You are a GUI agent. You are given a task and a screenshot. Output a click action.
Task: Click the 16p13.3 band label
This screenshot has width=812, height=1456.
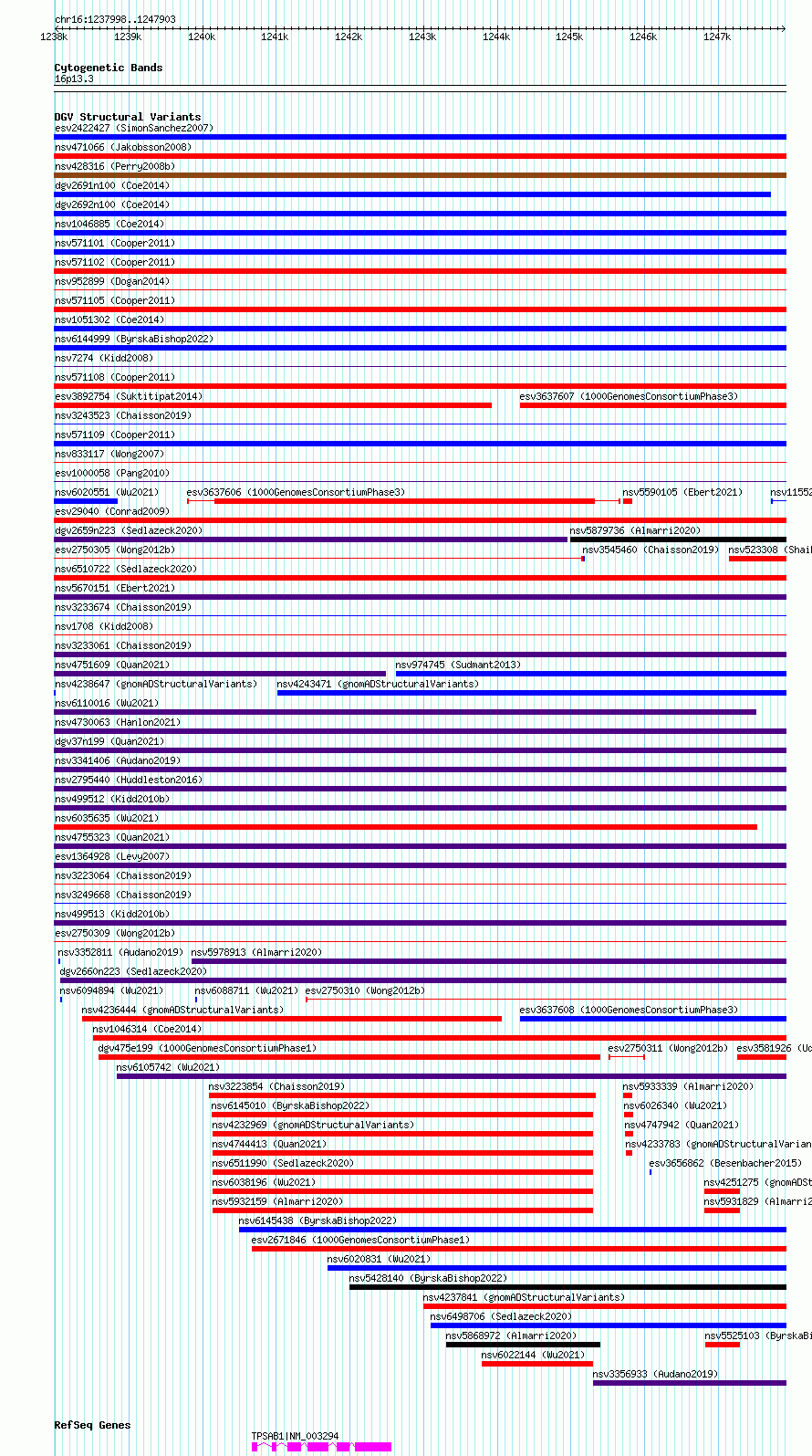(x=74, y=79)
